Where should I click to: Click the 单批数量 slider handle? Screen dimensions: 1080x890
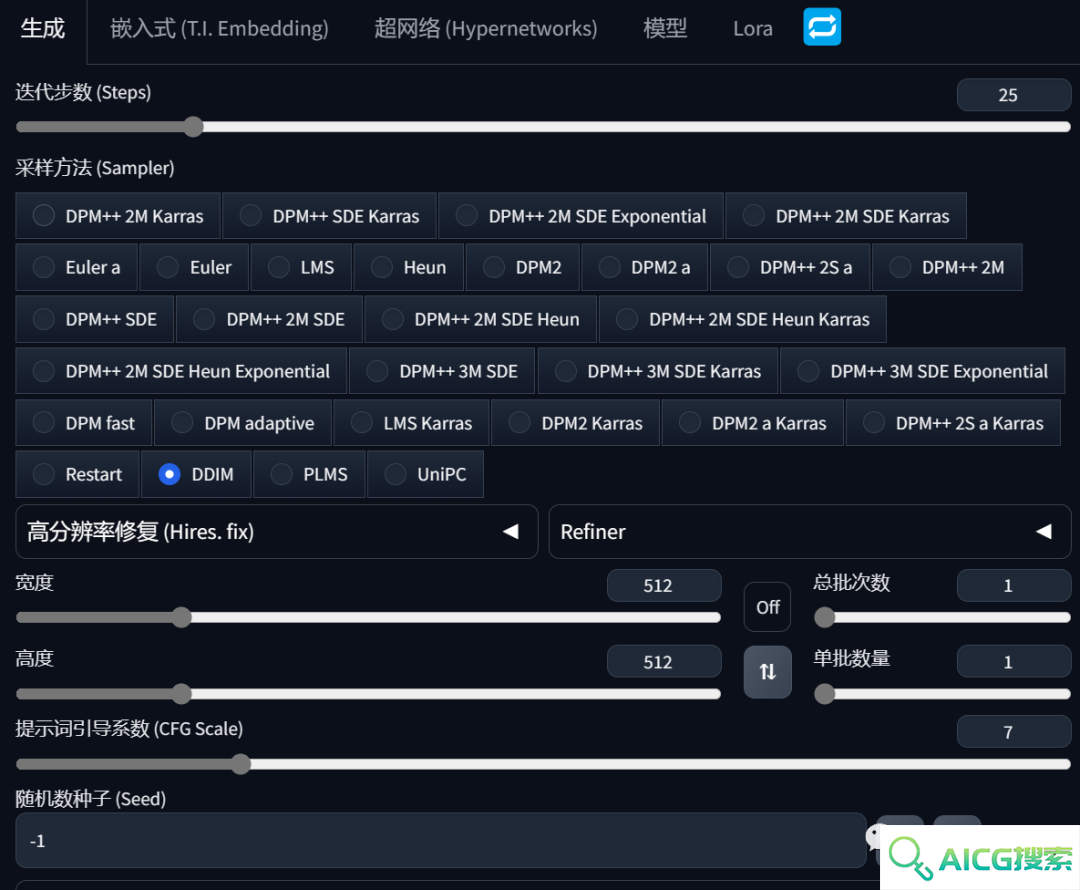click(x=824, y=694)
